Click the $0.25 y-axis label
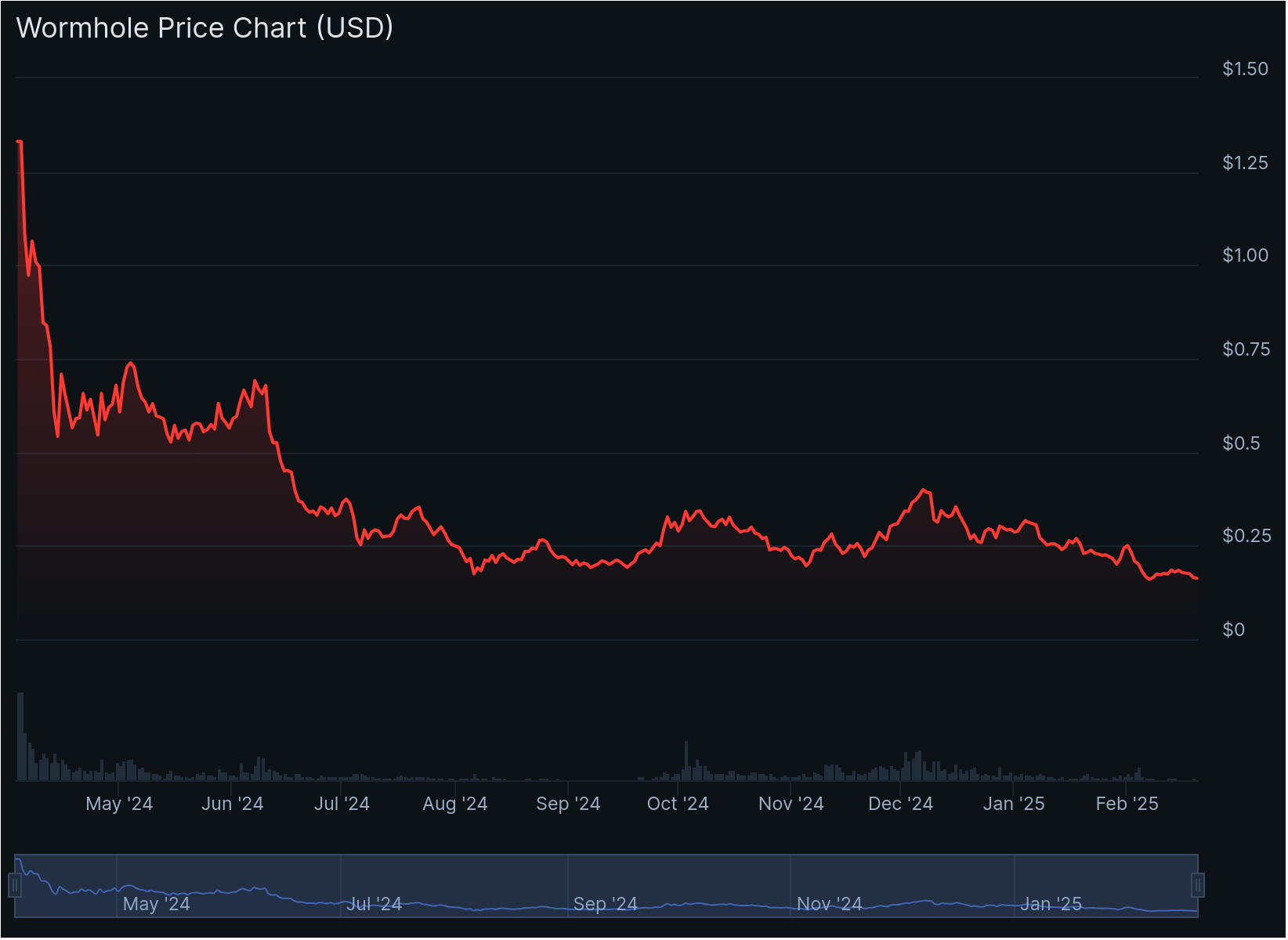 point(1245,536)
